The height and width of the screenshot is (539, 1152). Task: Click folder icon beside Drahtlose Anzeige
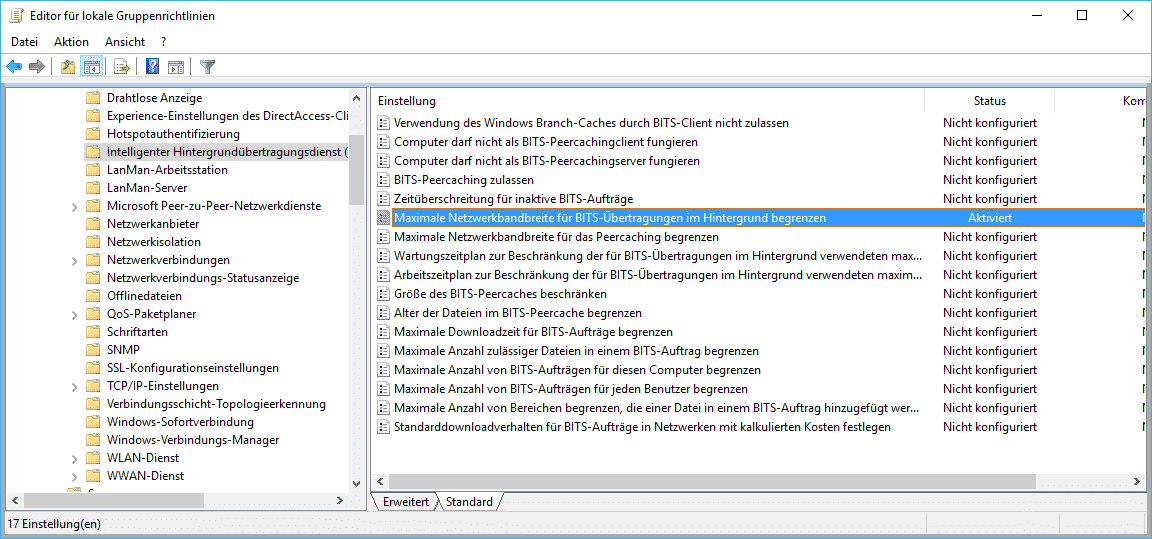93,98
